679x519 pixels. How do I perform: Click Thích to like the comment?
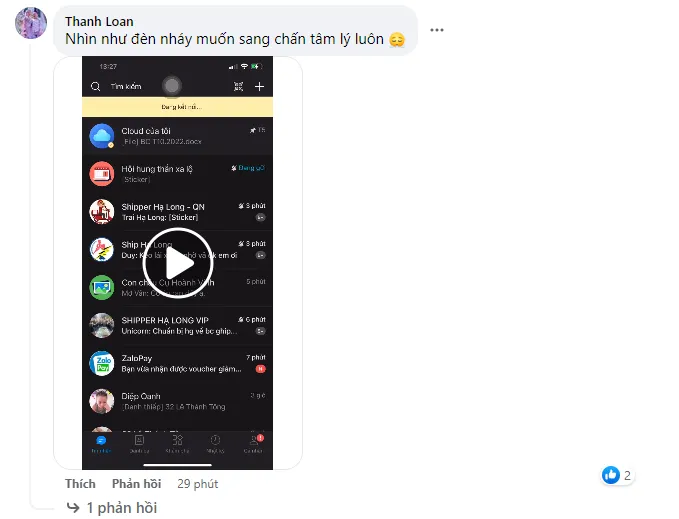(x=80, y=484)
